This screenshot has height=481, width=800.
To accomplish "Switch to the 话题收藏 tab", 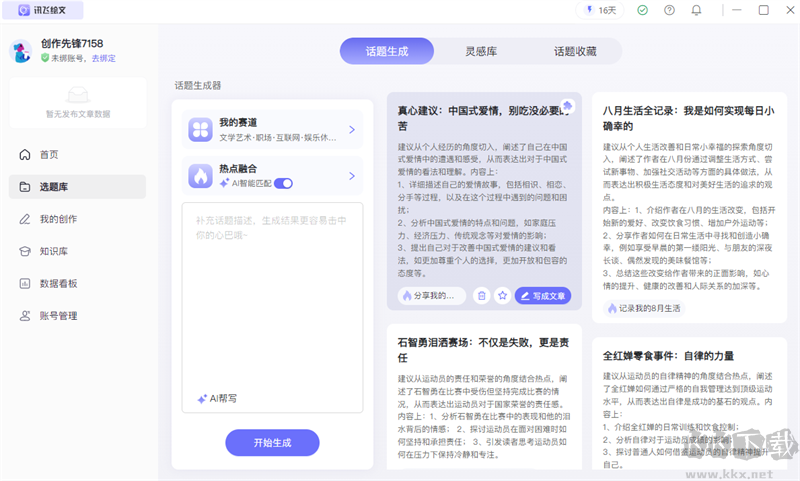I will (575, 51).
